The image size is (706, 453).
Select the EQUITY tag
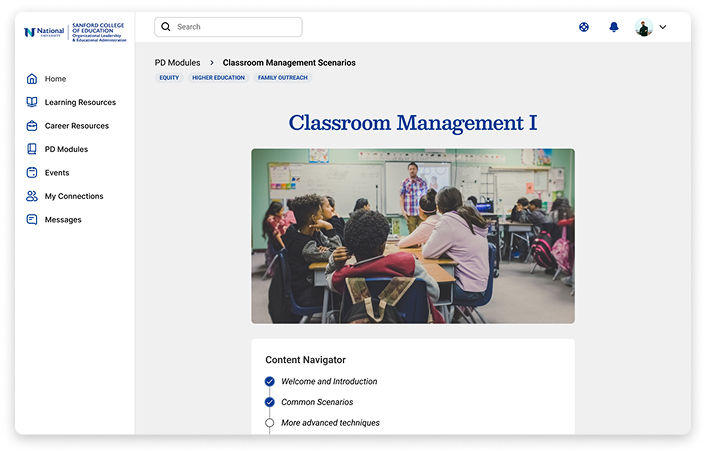coord(169,78)
